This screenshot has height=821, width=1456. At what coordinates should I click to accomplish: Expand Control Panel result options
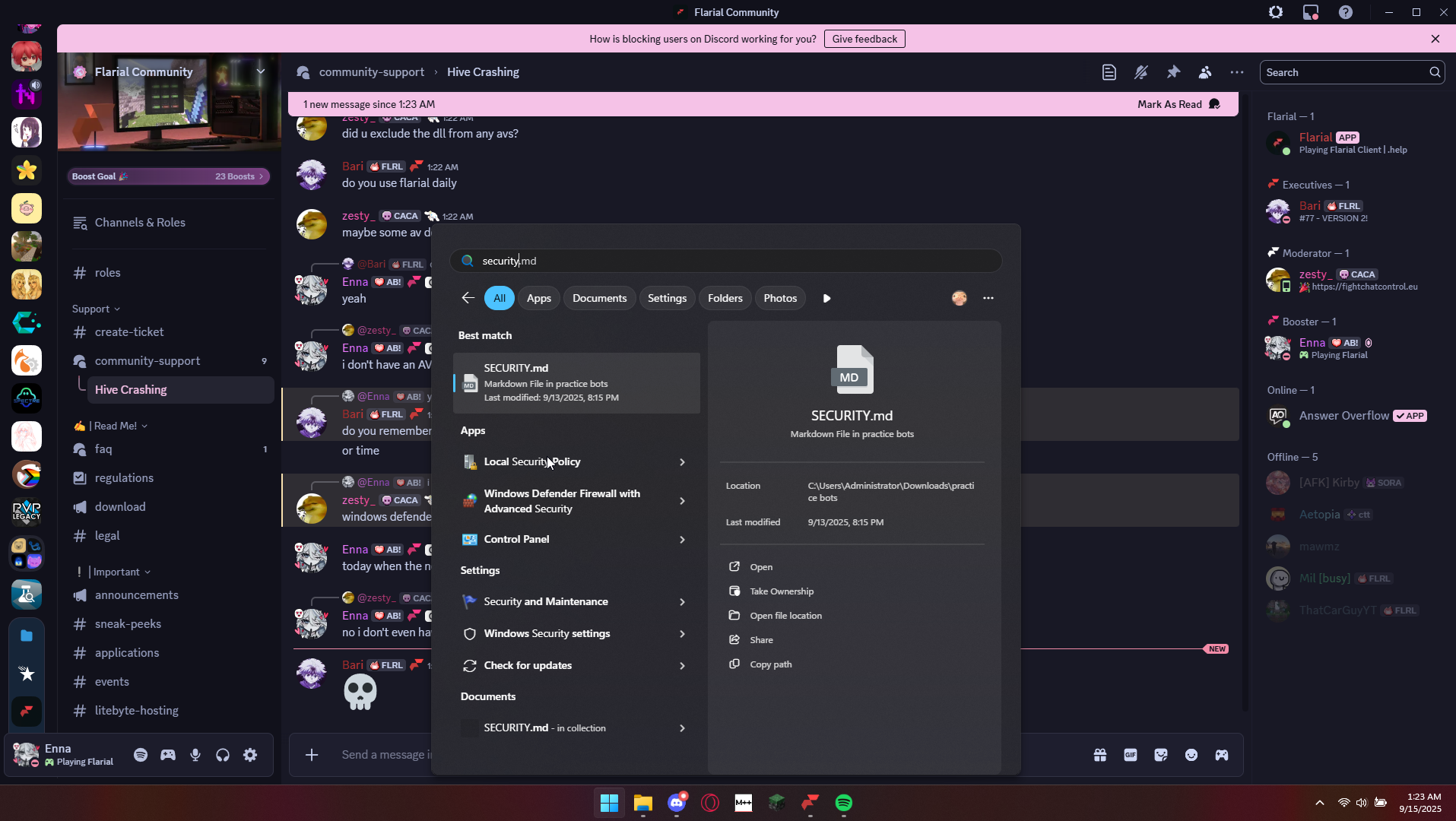coord(682,540)
